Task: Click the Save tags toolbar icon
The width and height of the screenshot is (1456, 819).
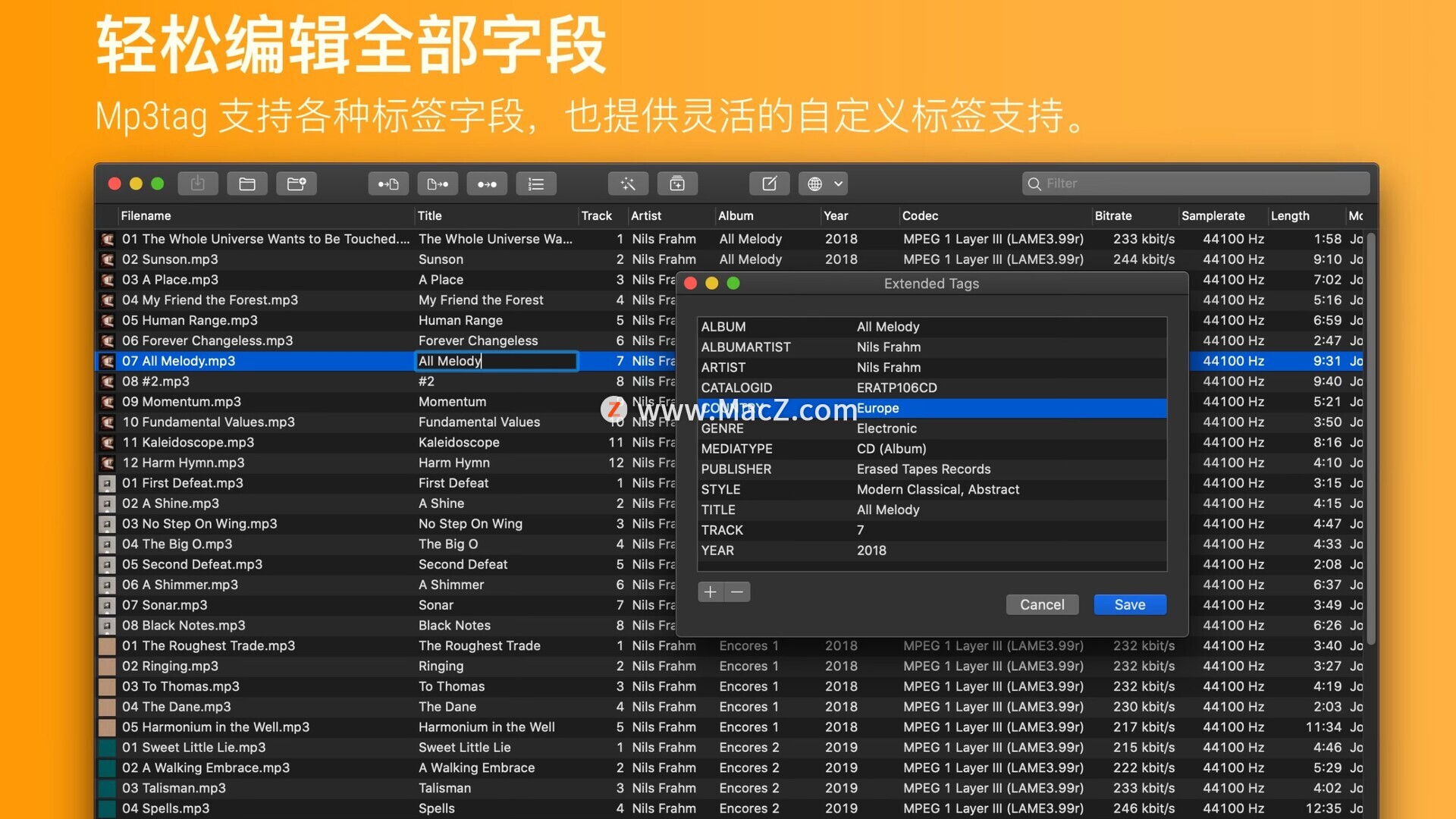Action: click(x=197, y=184)
